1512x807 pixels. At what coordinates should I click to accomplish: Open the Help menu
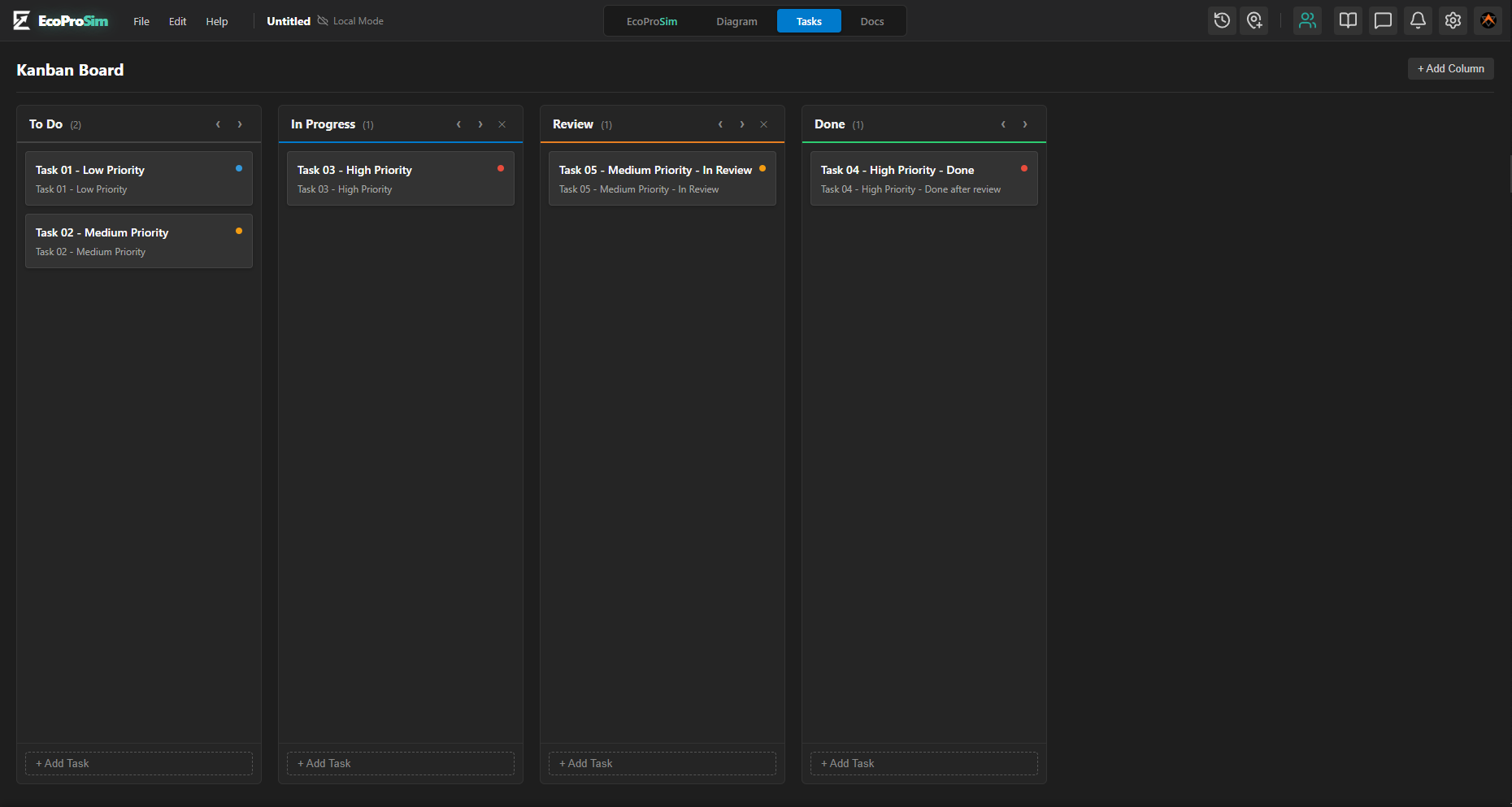click(x=217, y=21)
